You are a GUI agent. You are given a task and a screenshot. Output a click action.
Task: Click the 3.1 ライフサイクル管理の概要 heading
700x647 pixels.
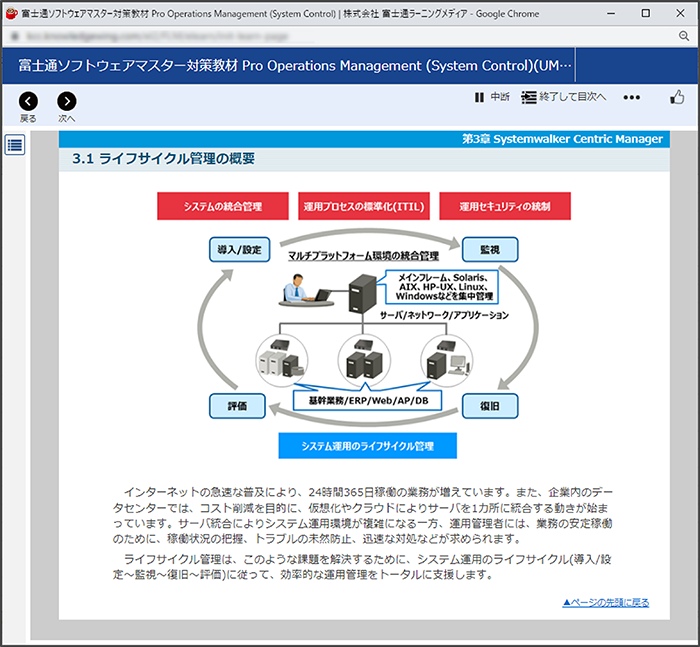coord(163,159)
